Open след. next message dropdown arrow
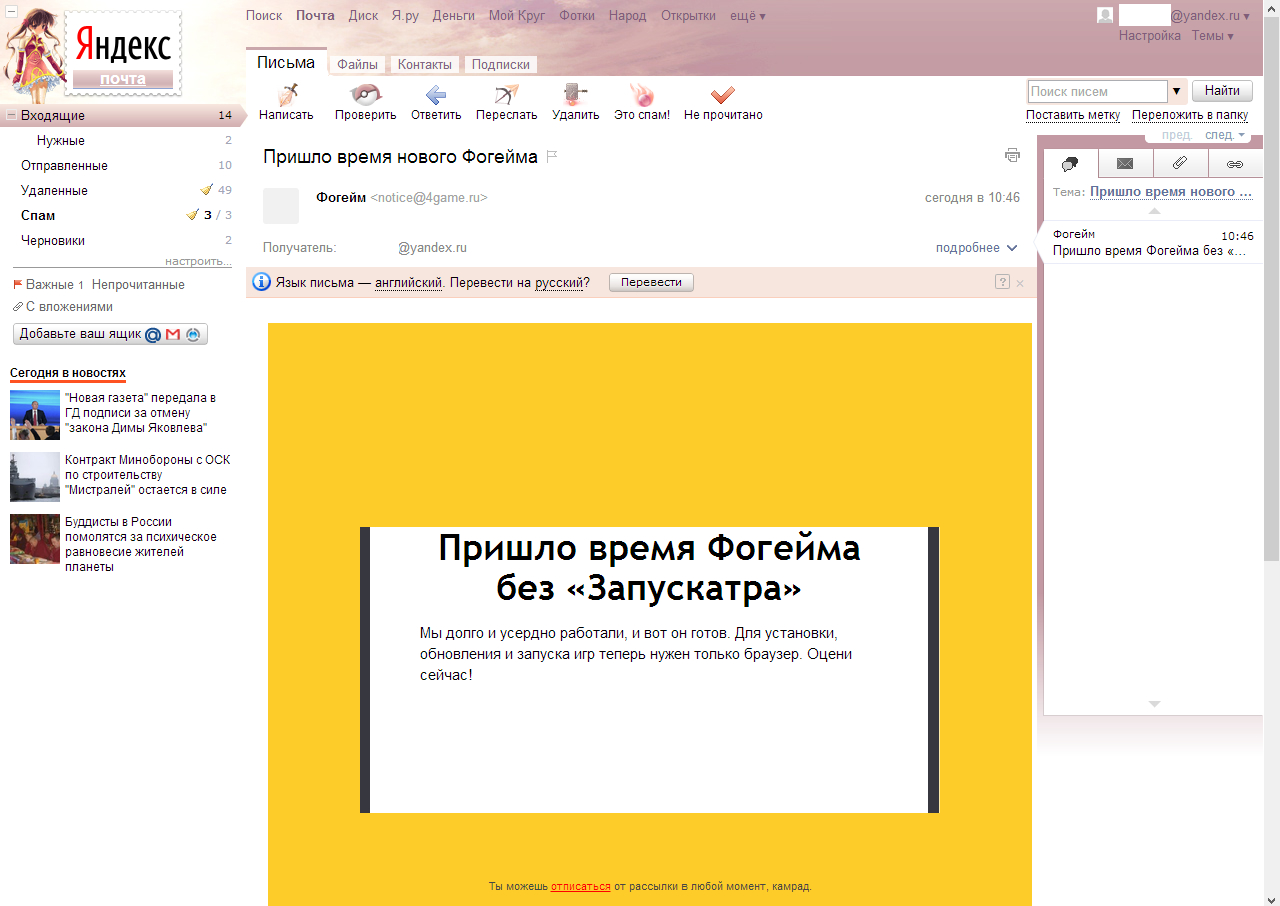 coord(1242,135)
